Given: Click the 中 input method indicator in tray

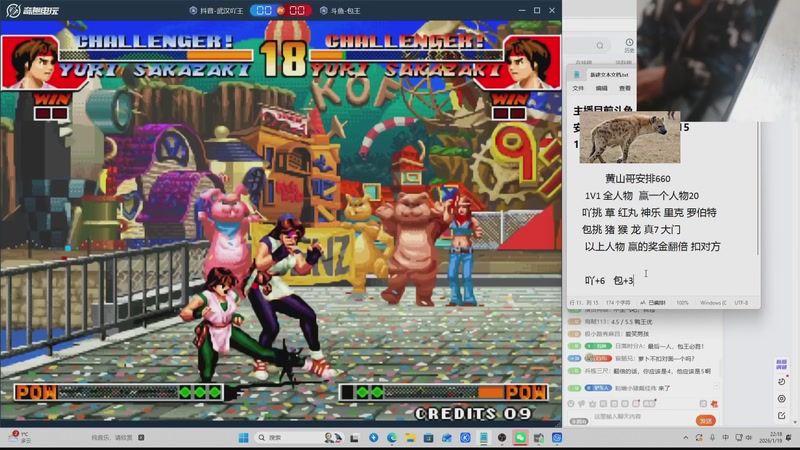Looking at the screenshot, I should (726, 438).
